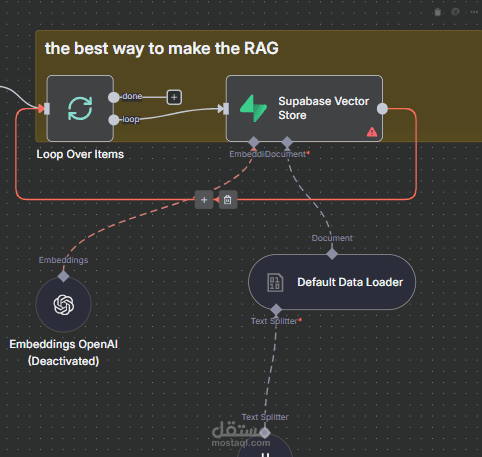Select the Loop Over Items node icon
Image resolution: width=482 pixels, height=457 pixels.
[80, 108]
